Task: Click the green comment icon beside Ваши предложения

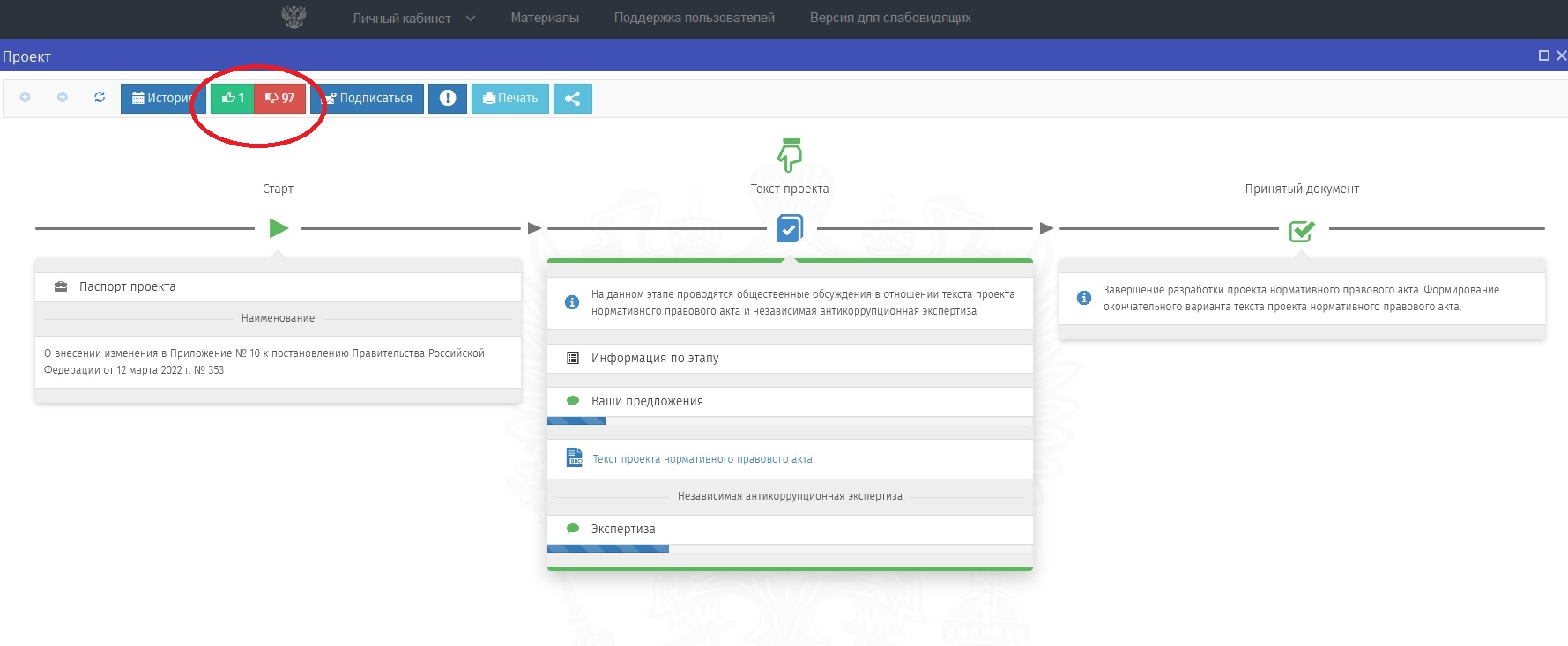Action: [x=573, y=401]
